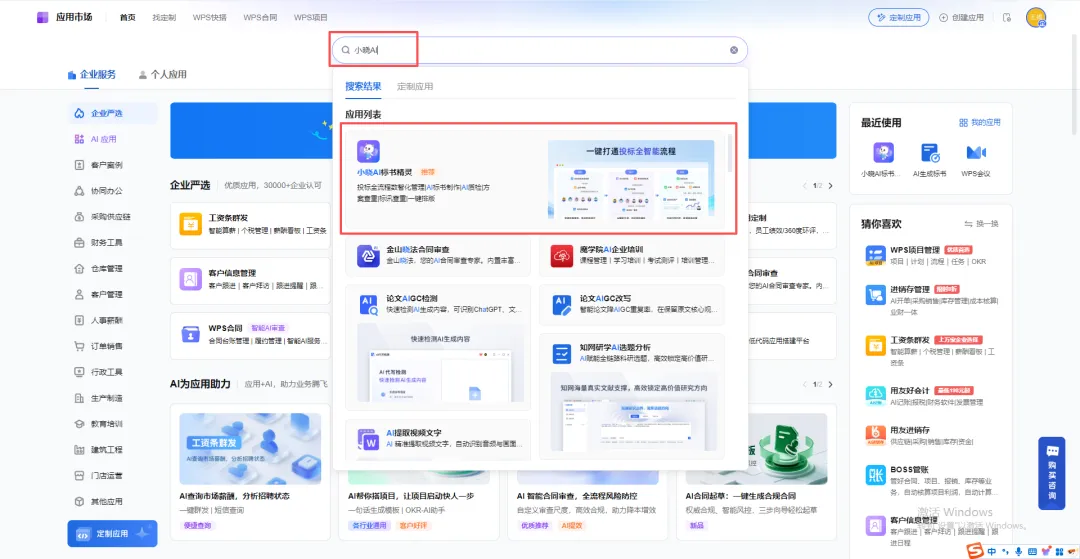Go to next page of 企业严选
Viewport: 1080px width, 559px height.
point(831,186)
